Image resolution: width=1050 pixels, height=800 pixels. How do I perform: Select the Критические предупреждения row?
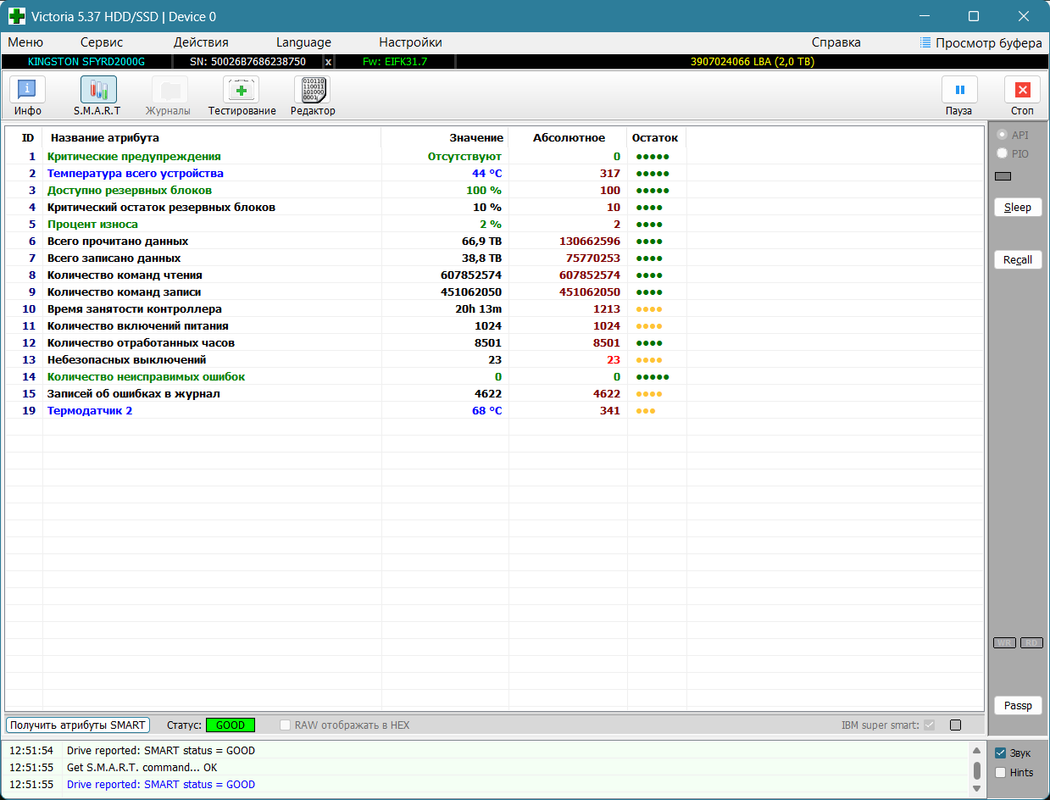click(x=495, y=157)
